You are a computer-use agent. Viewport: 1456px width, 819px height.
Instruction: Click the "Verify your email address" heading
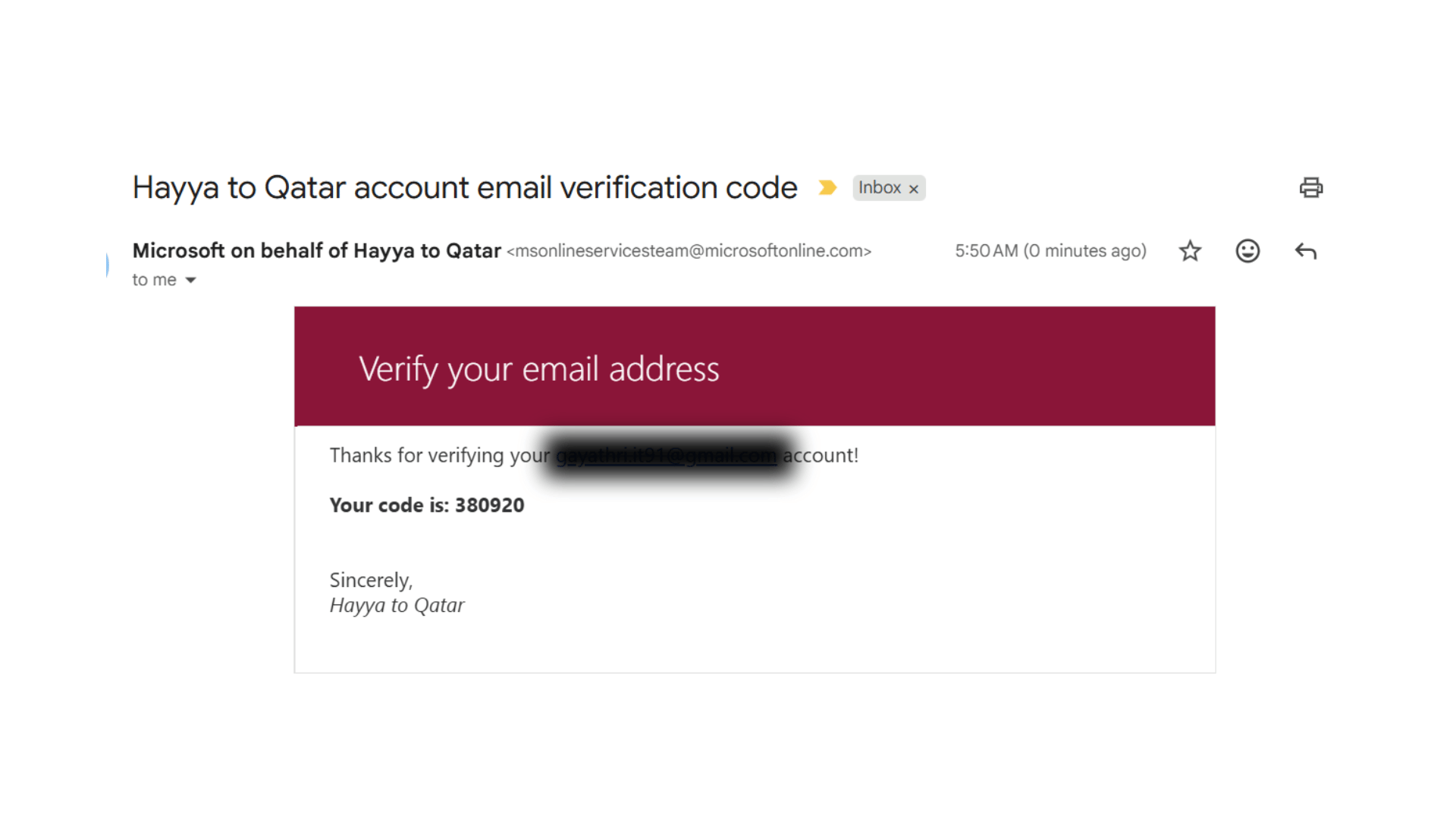(538, 369)
